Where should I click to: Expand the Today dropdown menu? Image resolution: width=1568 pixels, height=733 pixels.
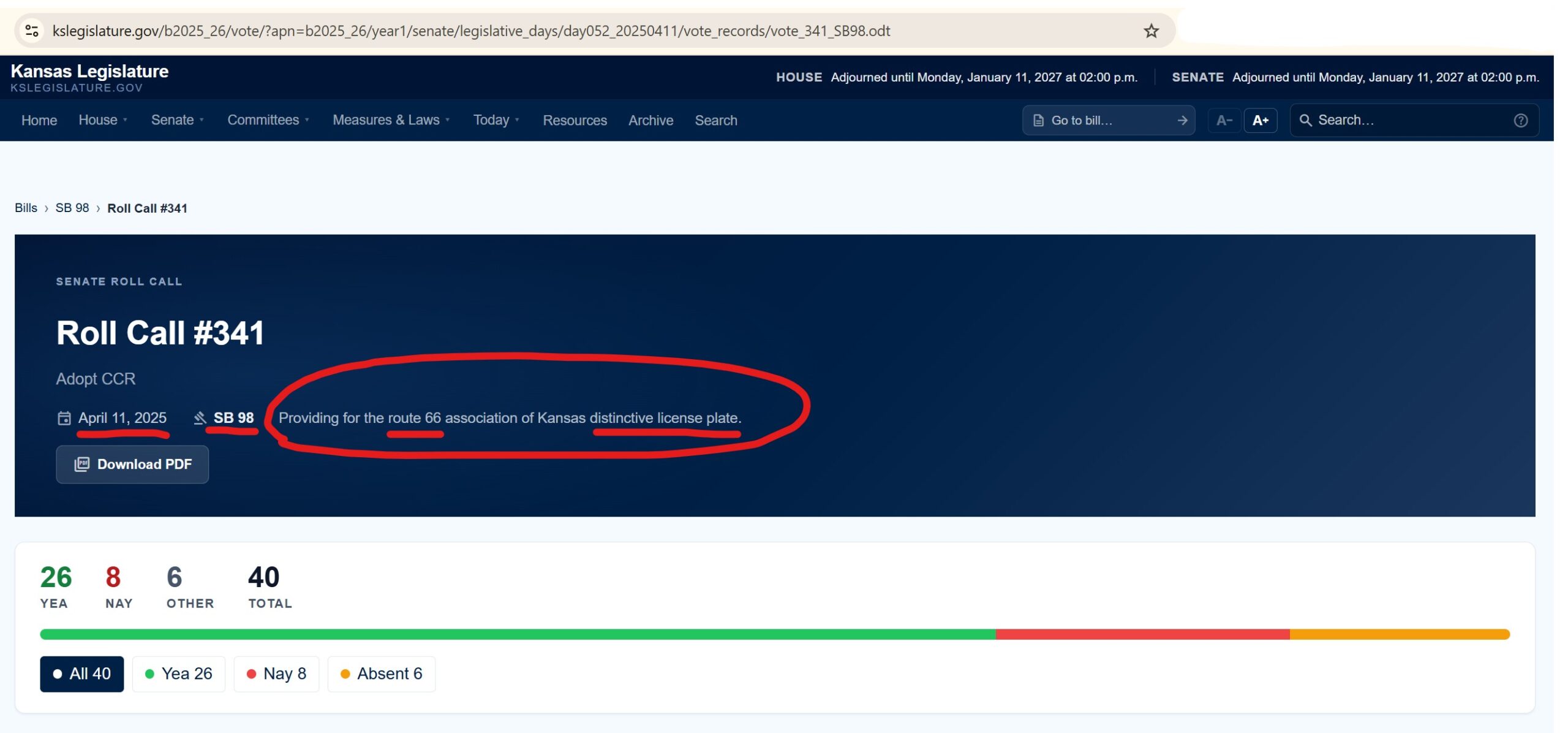pos(497,121)
